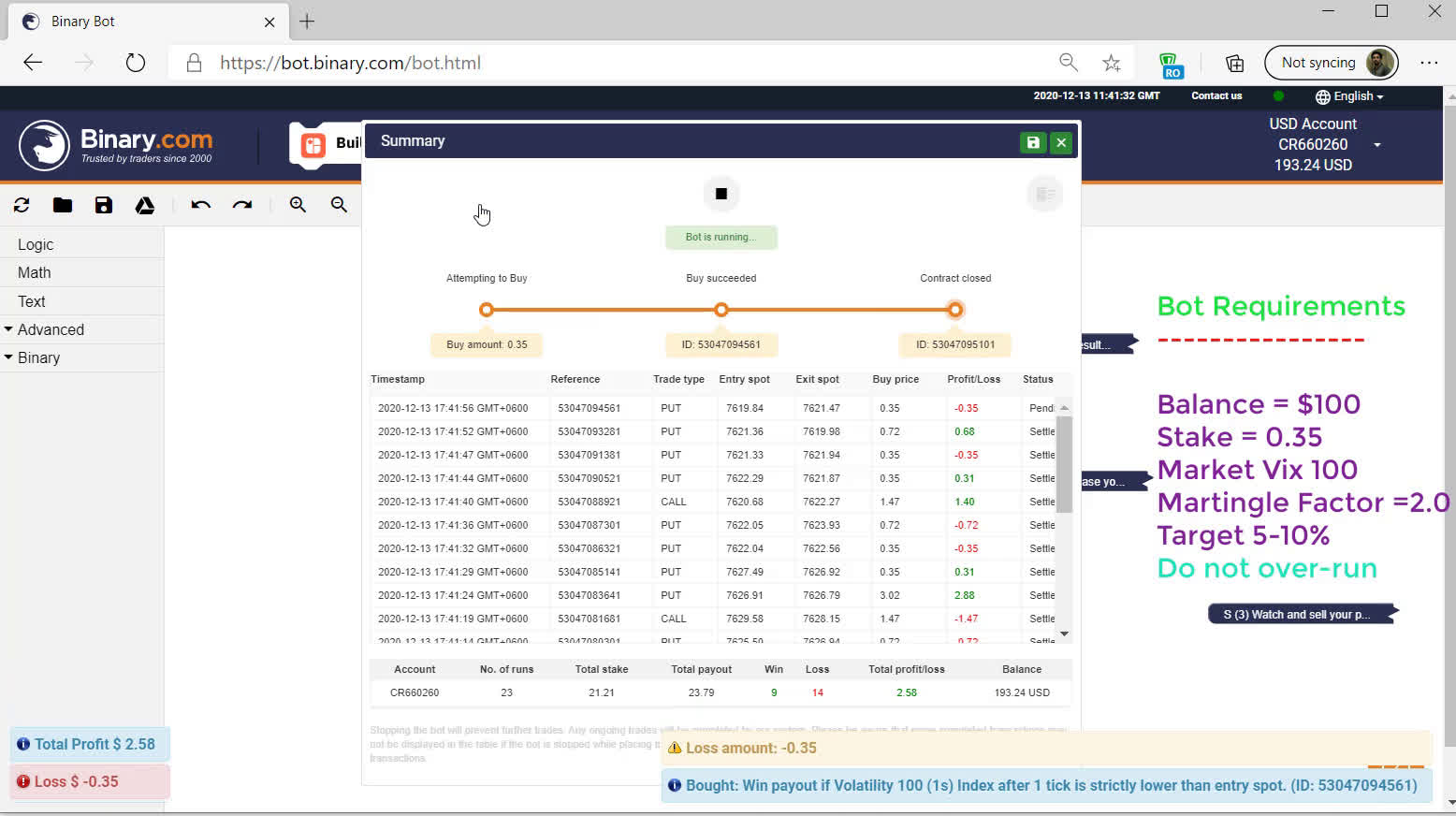This screenshot has width=1456, height=816.
Task: Click the Timestamp column header
Action: pyautogui.click(x=398, y=379)
